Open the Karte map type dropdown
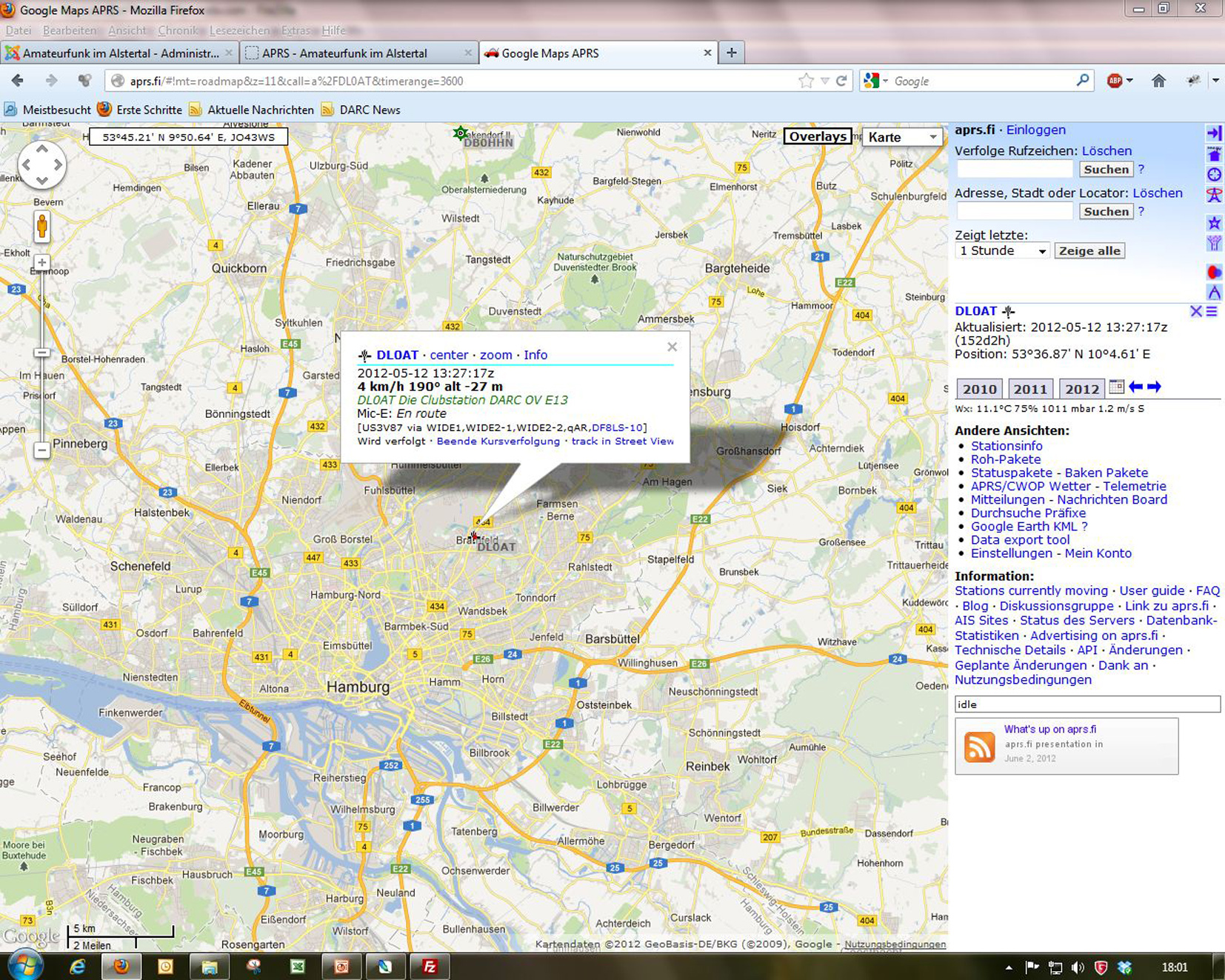The height and width of the screenshot is (980, 1225). pyautogui.click(x=902, y=137)
